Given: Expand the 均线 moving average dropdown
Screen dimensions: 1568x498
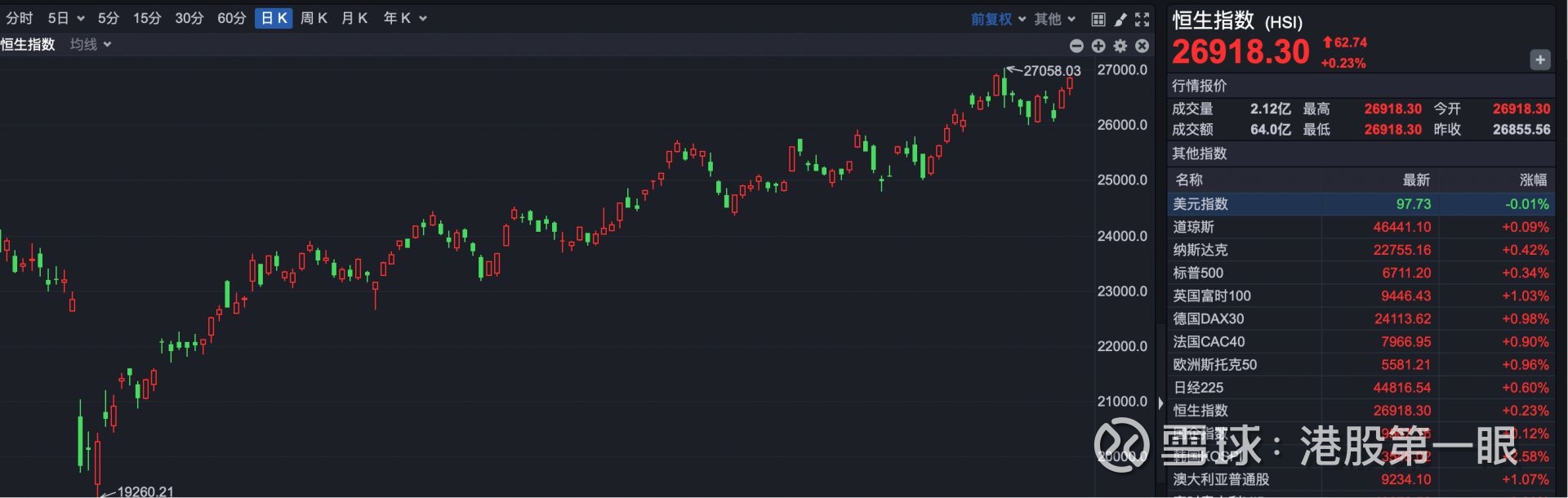Looking at the screenshot, I should tap(91, 44).
